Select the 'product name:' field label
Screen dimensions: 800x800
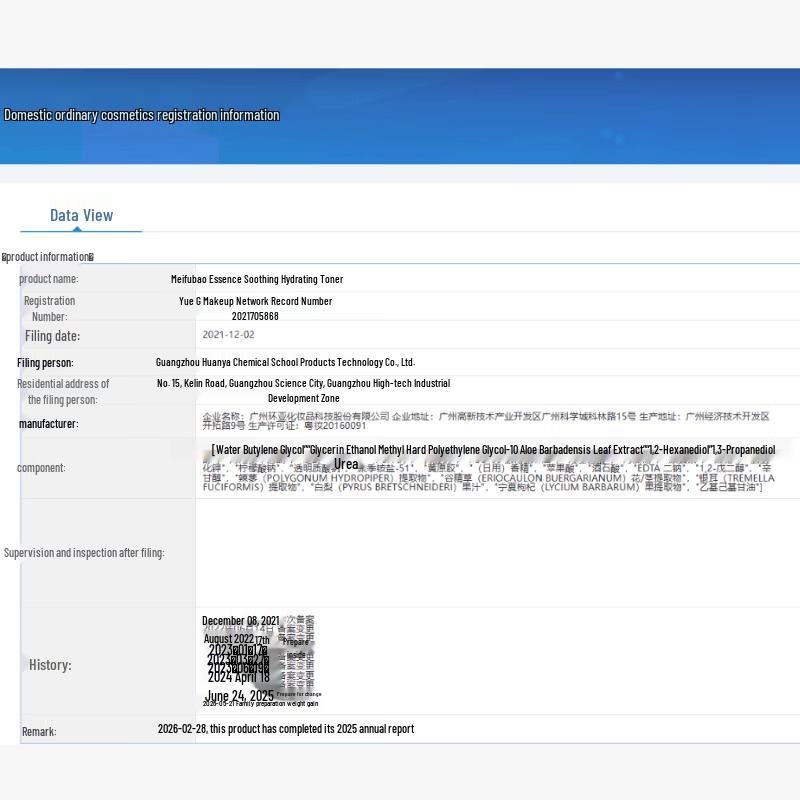(x=48, y=279)
